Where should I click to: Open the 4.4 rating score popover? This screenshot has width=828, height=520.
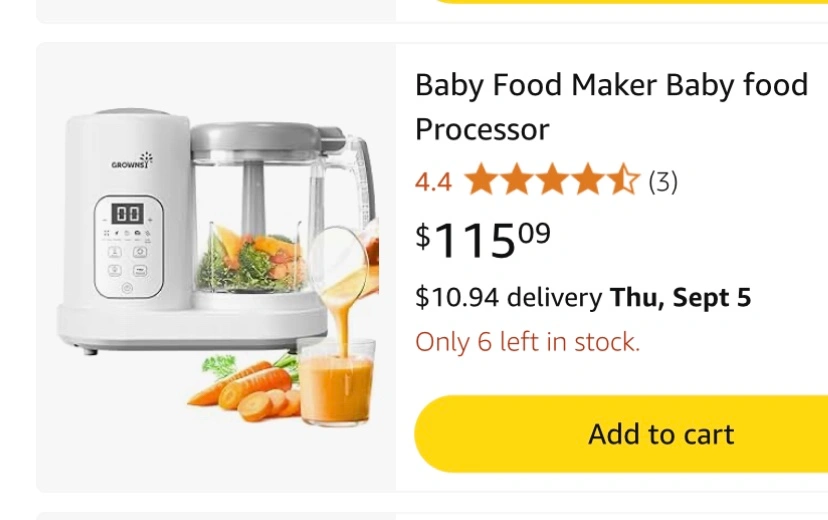433,183
